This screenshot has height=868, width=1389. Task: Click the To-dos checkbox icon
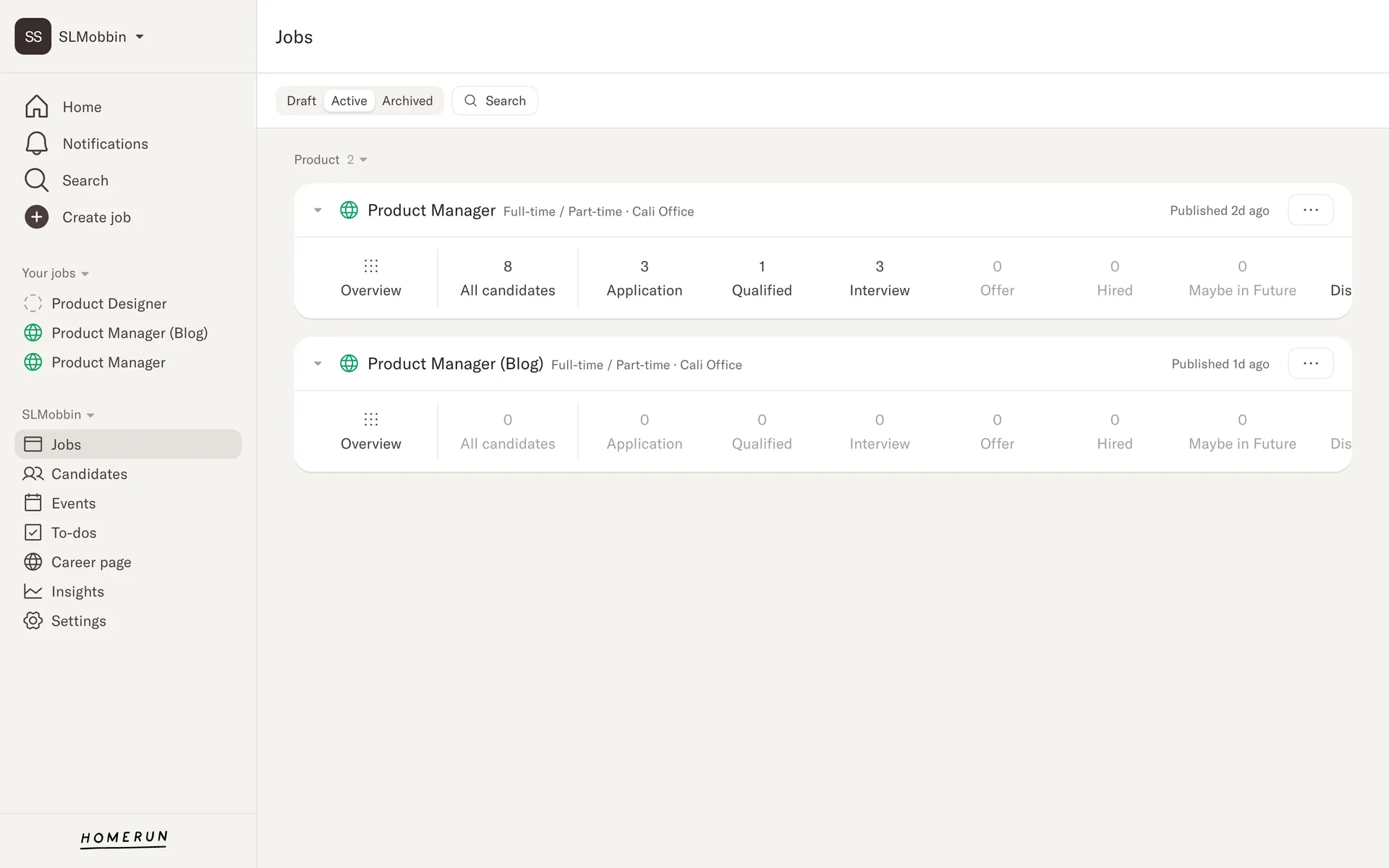click(33, 532)
